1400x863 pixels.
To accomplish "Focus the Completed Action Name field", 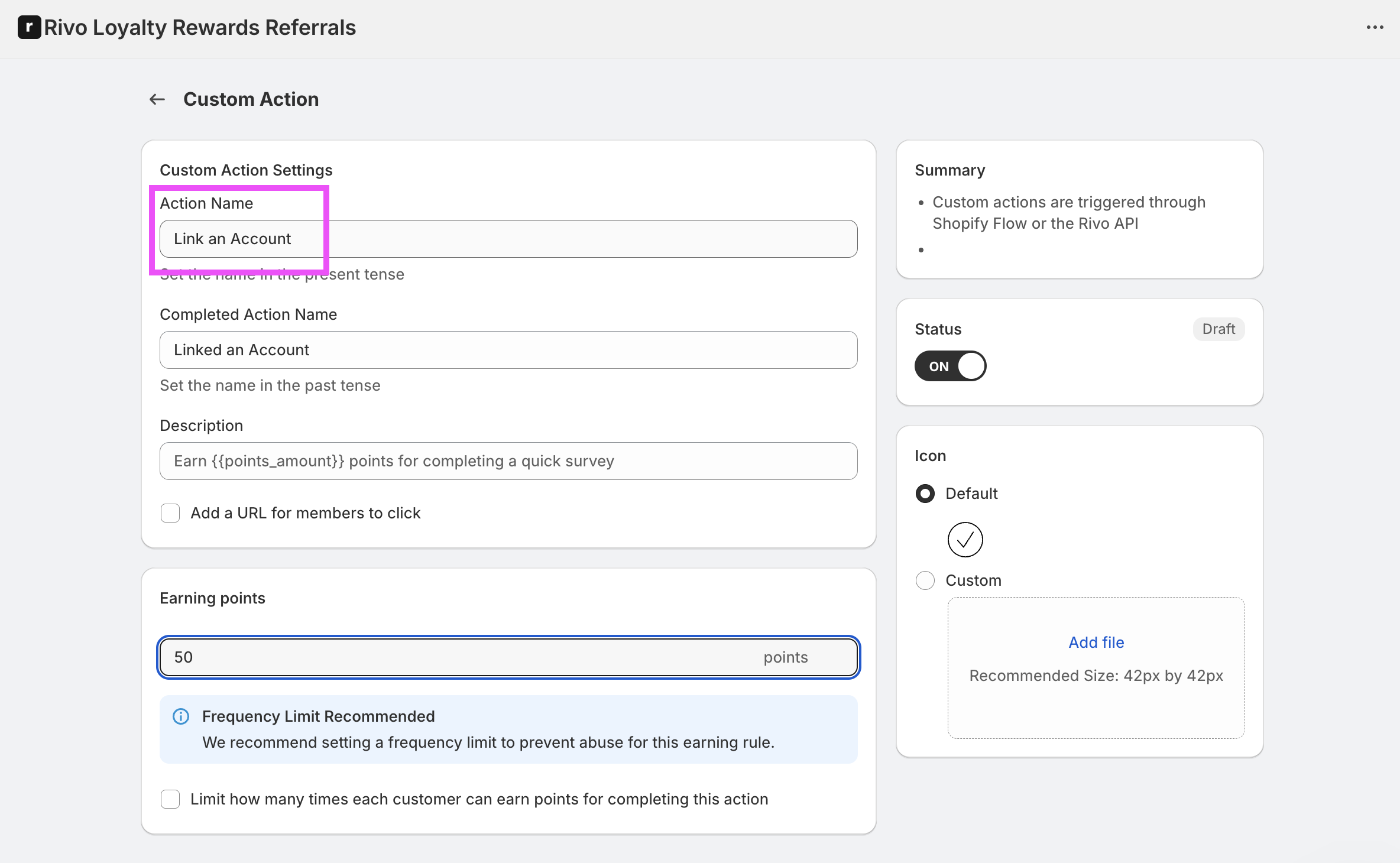I will coord(508,350).
